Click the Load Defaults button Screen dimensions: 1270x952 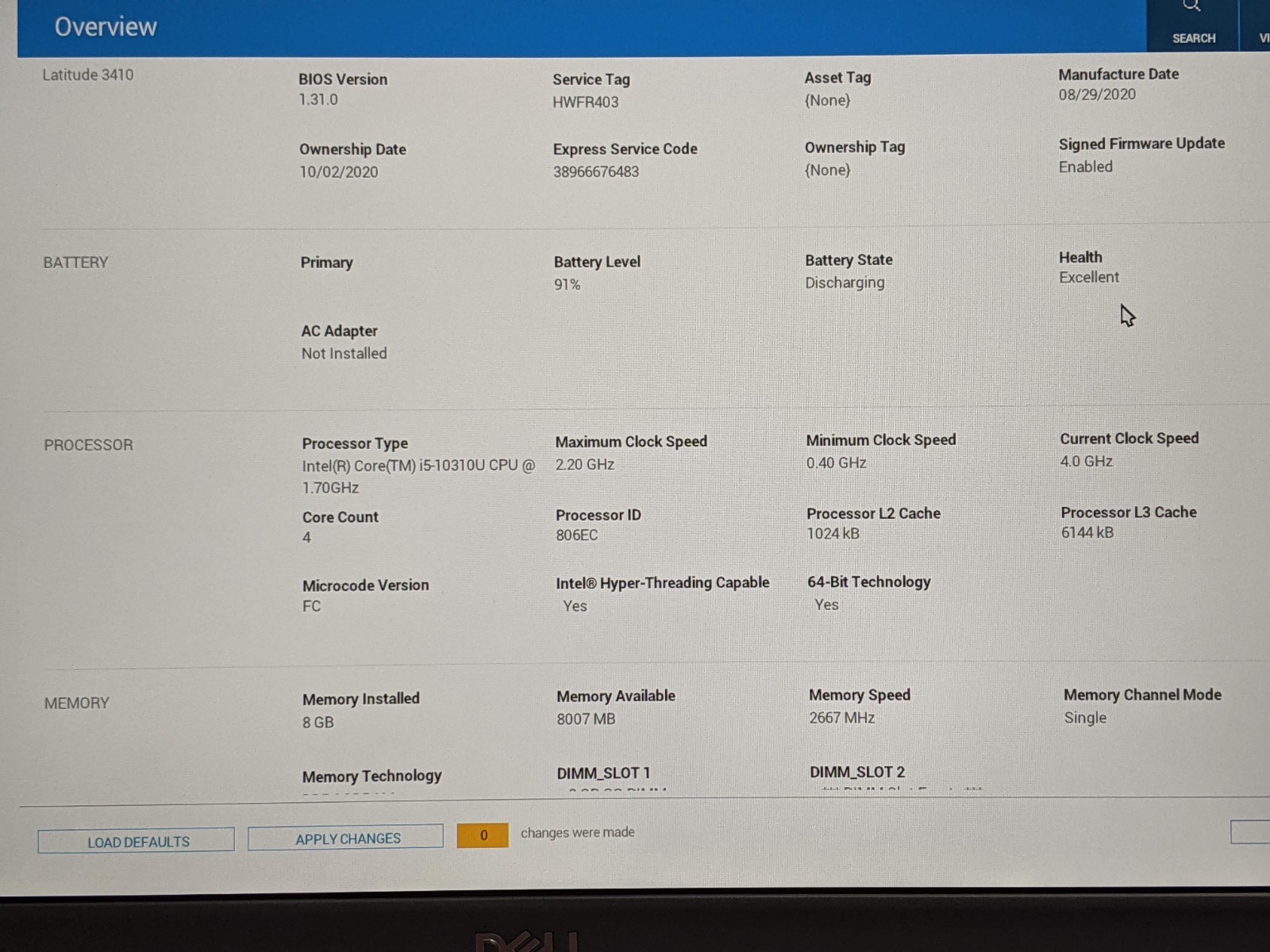pos(137,841)
